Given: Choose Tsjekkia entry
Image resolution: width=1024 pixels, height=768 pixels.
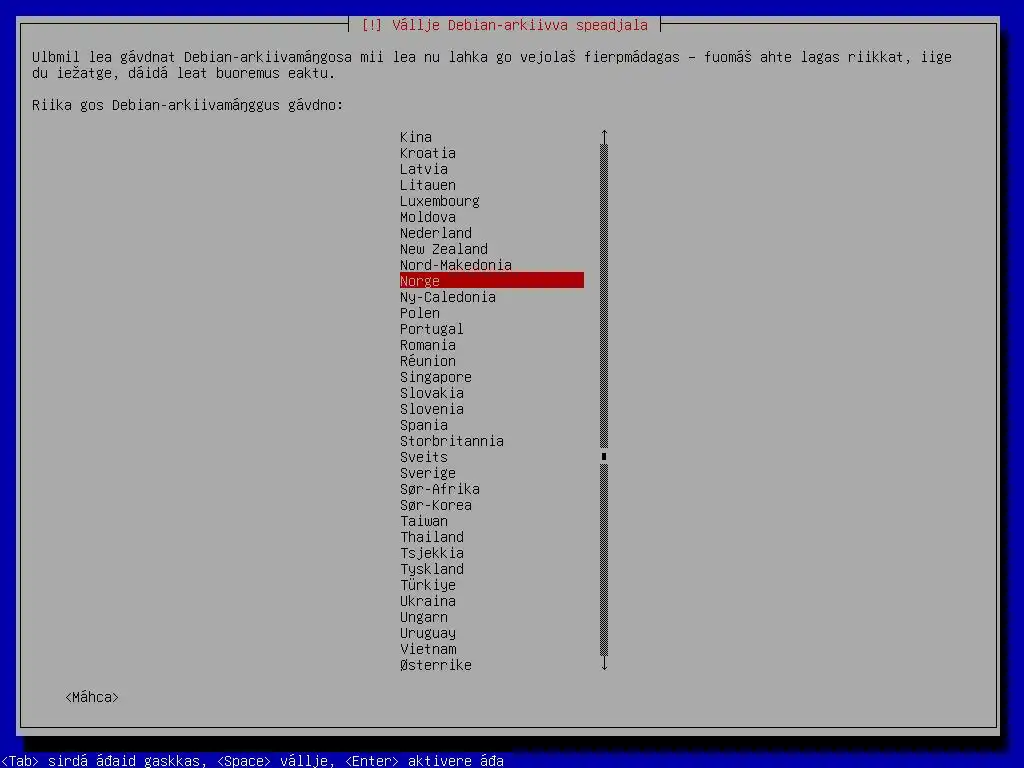Looking at the screenshot, I should tap(491, 553).
